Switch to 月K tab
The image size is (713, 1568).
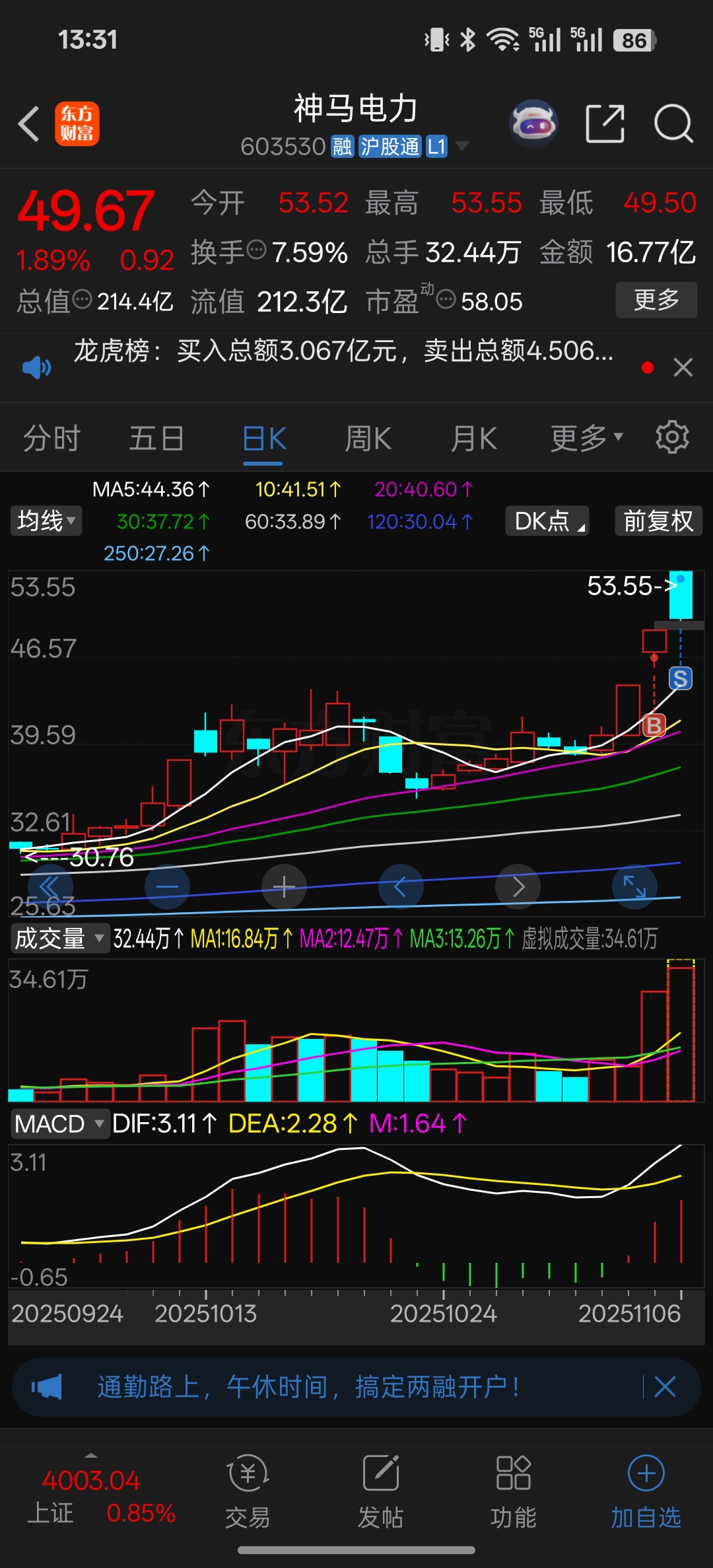[473, 438]
